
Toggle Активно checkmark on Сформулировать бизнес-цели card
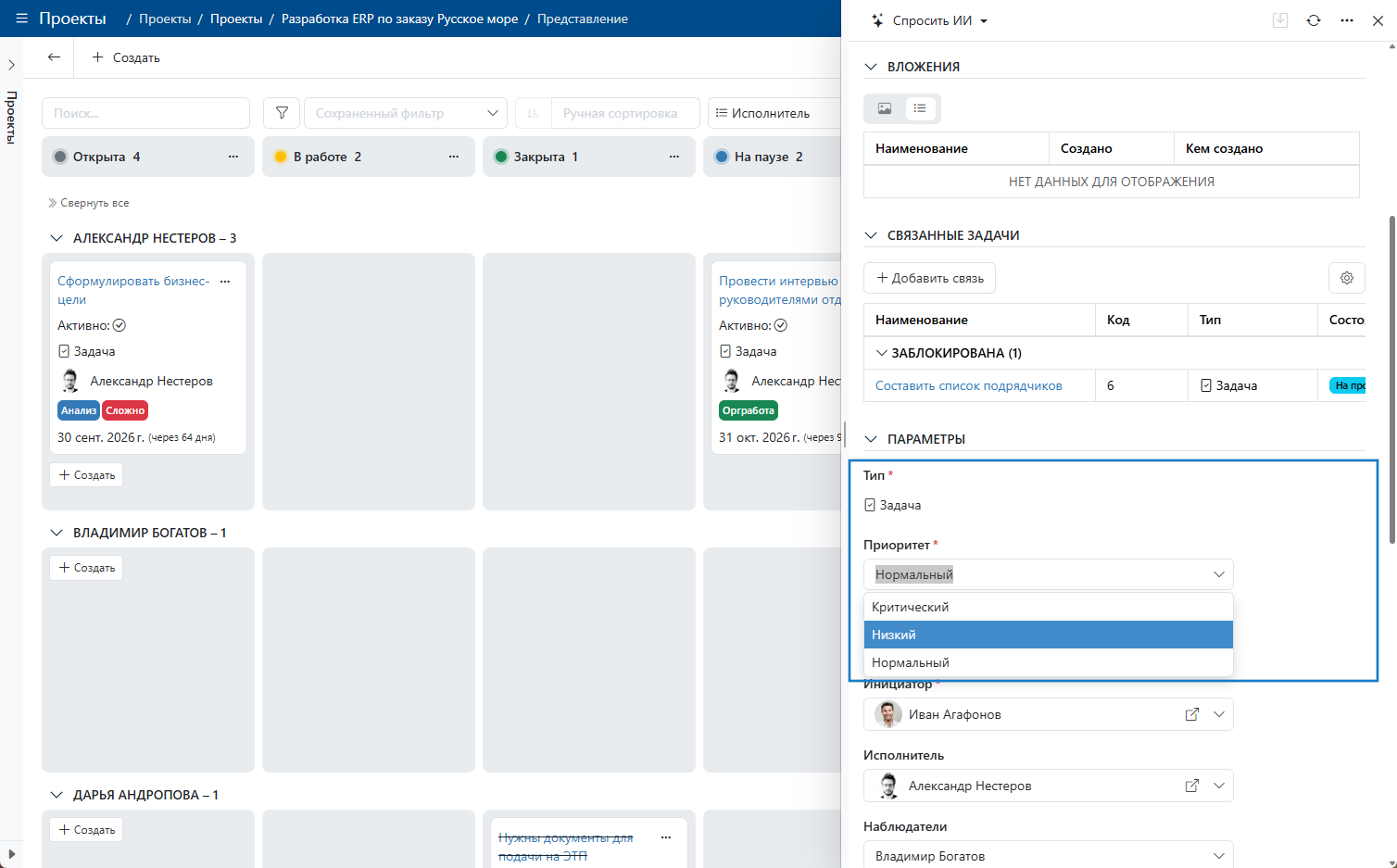(x=120, y=325)
